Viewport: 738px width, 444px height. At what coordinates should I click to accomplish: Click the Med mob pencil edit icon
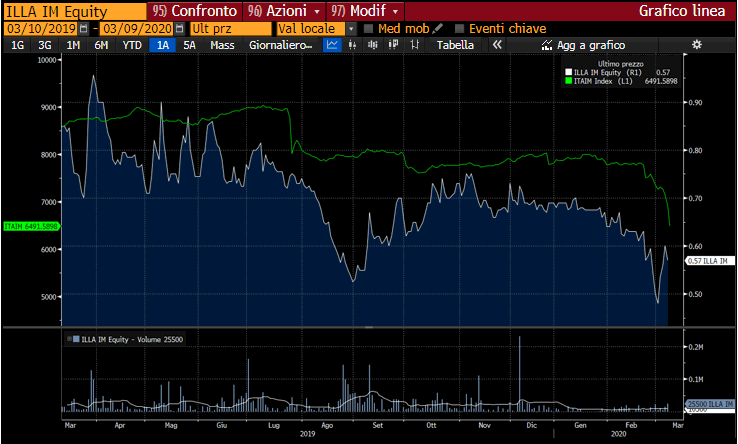click(438, 29)
